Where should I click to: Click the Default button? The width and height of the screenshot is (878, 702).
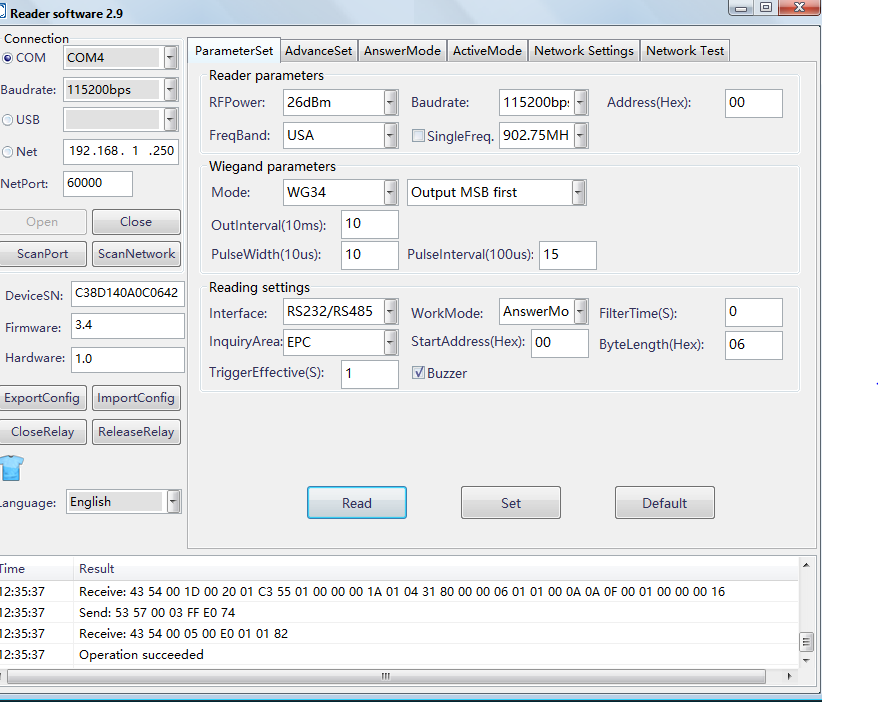click(x=664, y=502)
